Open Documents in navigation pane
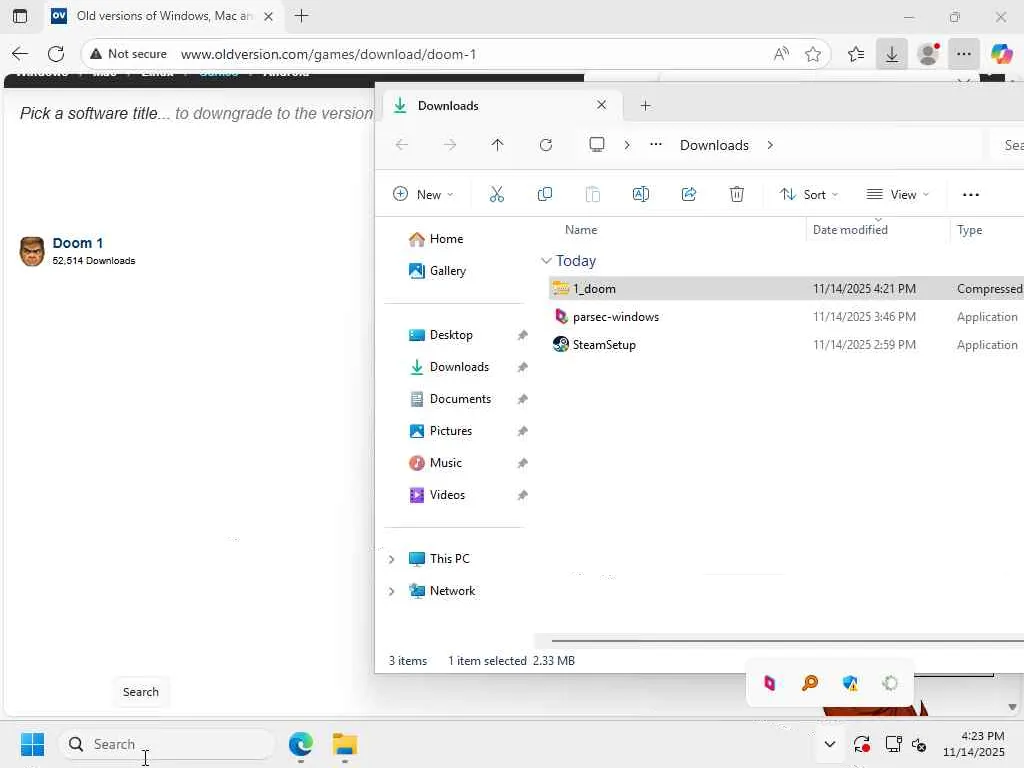Viewport: 1024px width, 768px height. [460, 398]
